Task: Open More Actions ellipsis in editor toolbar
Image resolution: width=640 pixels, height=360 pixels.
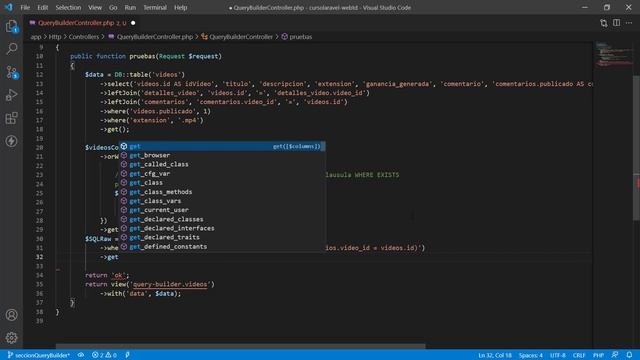Action: click(x=629, y=23)
